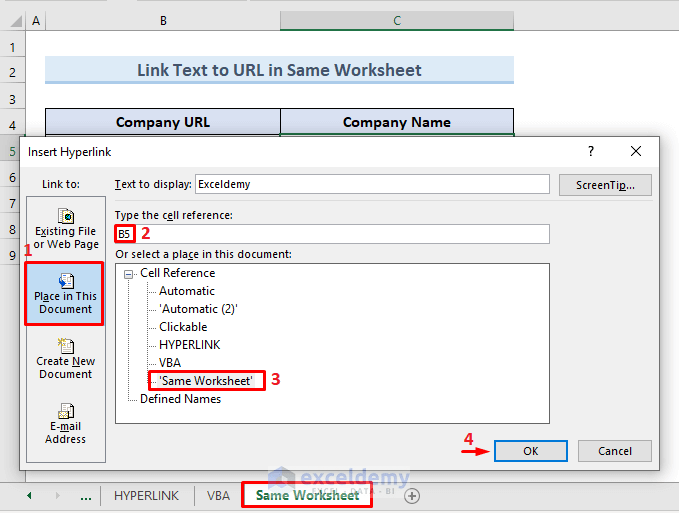Open hidden sheet tabs via ellipsis
This screenshot has height=513, width=679.
(x=86, y=496)
